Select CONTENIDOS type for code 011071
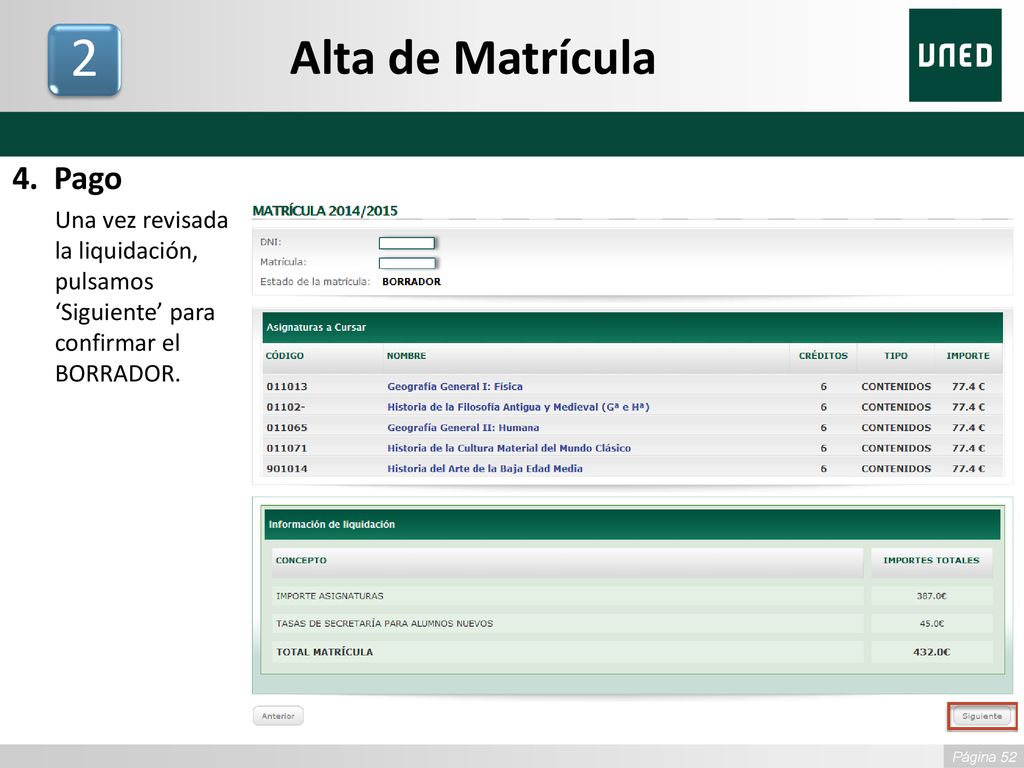1024x768 pixels. [x=896, y=448]
